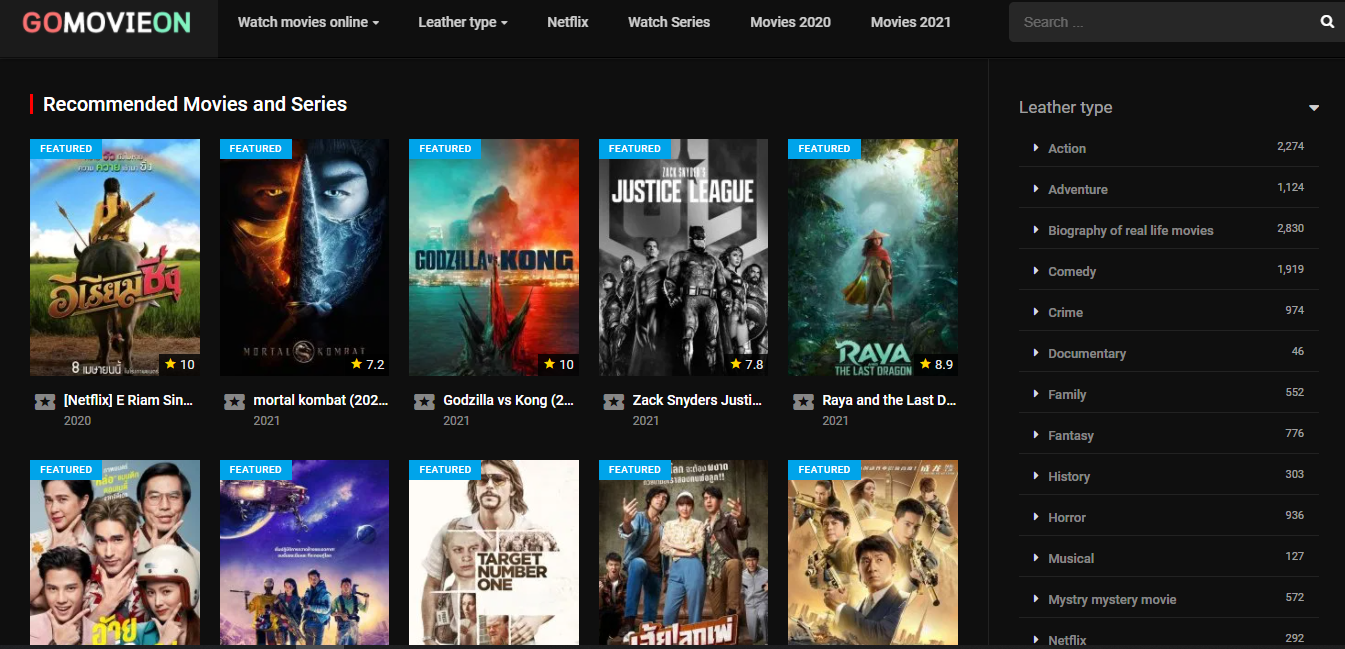Click film icon beside Godzilla vs Kong title
Viewport: 1345px width, 649px height.
pos(424,401)
